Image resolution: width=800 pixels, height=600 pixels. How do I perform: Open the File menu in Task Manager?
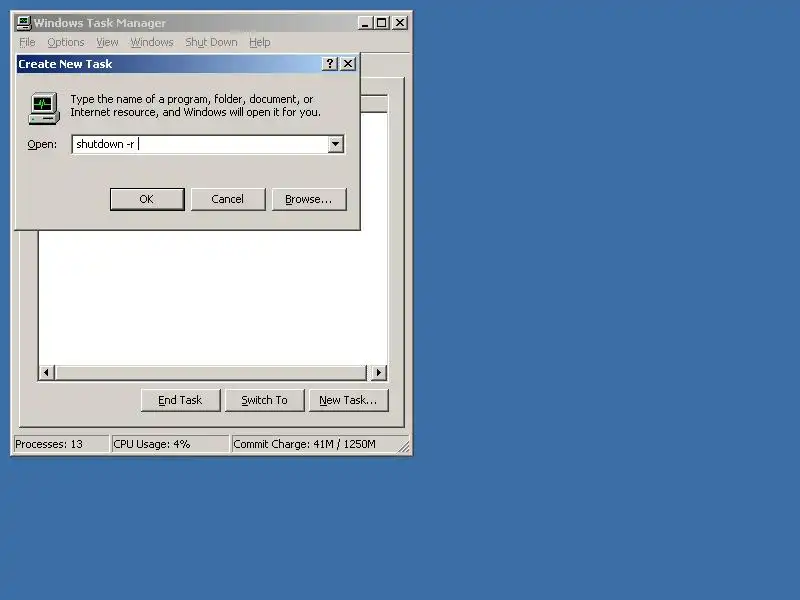pos(27,42)
